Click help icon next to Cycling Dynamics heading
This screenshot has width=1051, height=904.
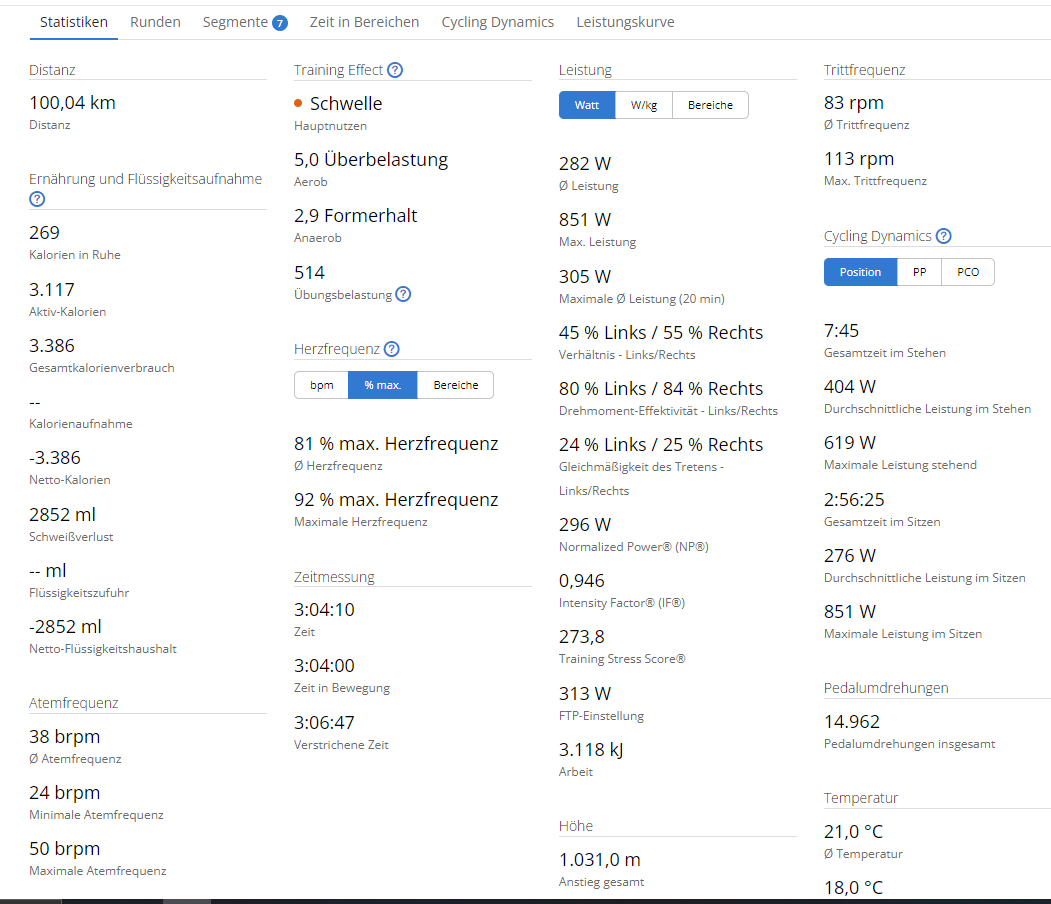coord(943,236)
